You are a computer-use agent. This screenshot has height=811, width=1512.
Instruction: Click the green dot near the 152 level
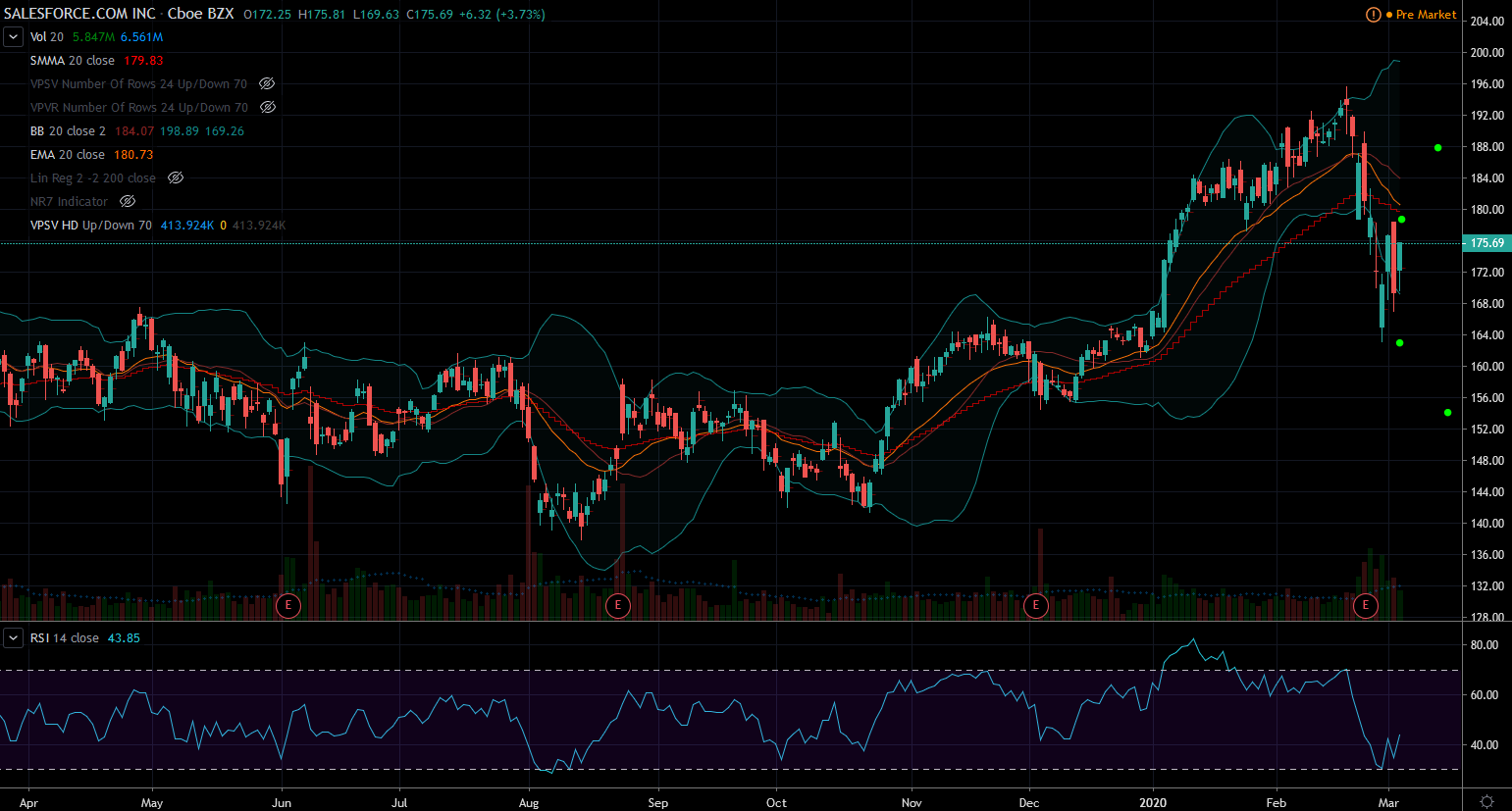tap(1447, 413)
